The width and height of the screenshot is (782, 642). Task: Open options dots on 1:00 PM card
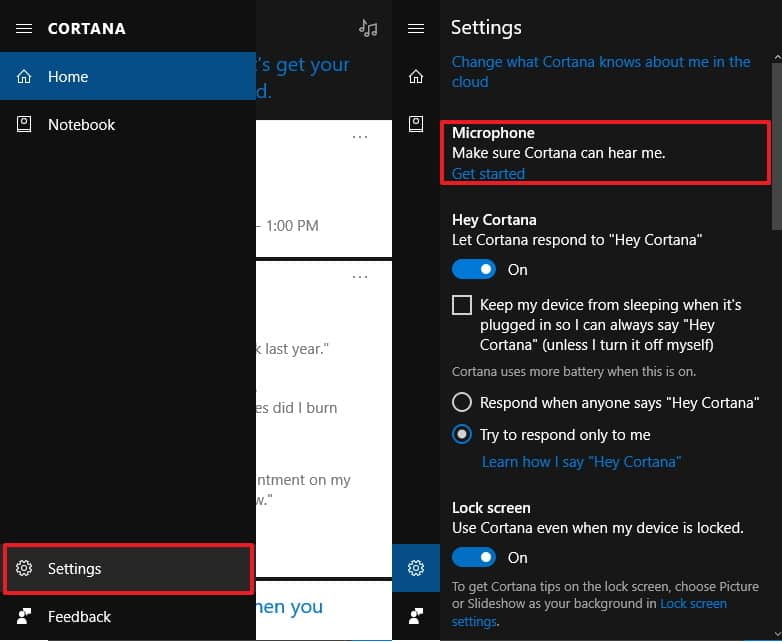tap(360, 137)
